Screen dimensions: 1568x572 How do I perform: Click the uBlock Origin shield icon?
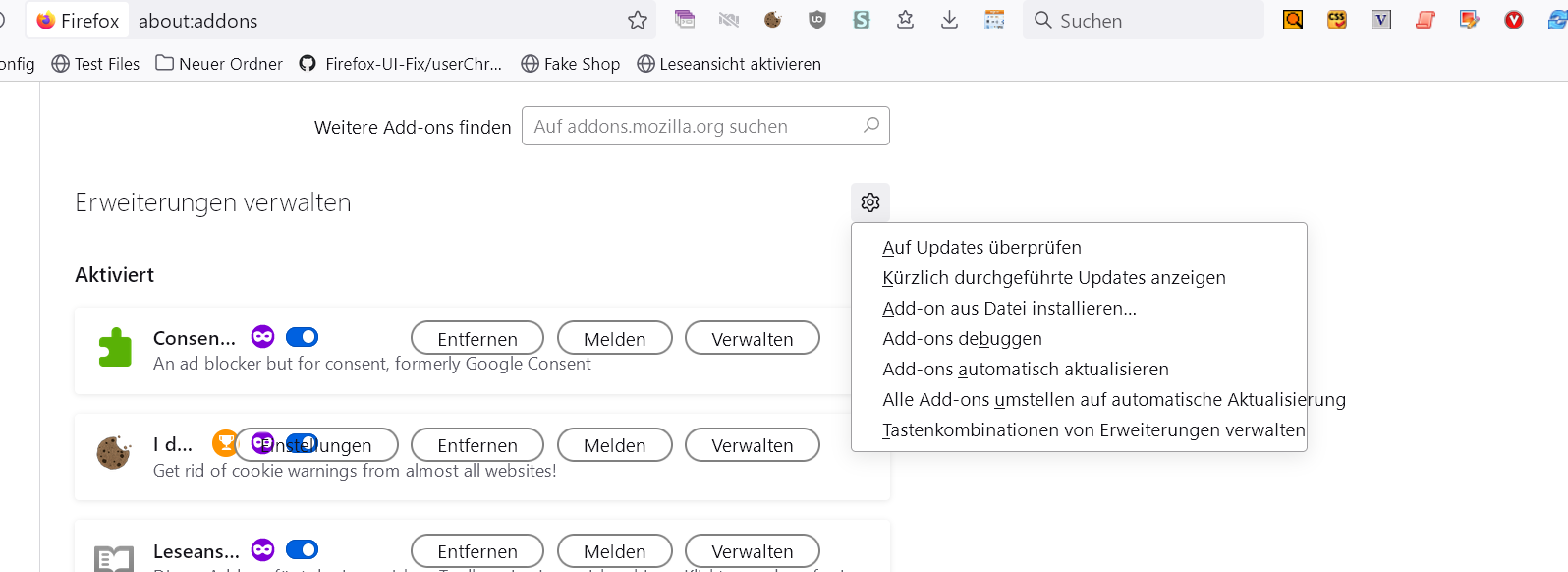(x=817, y=20)
